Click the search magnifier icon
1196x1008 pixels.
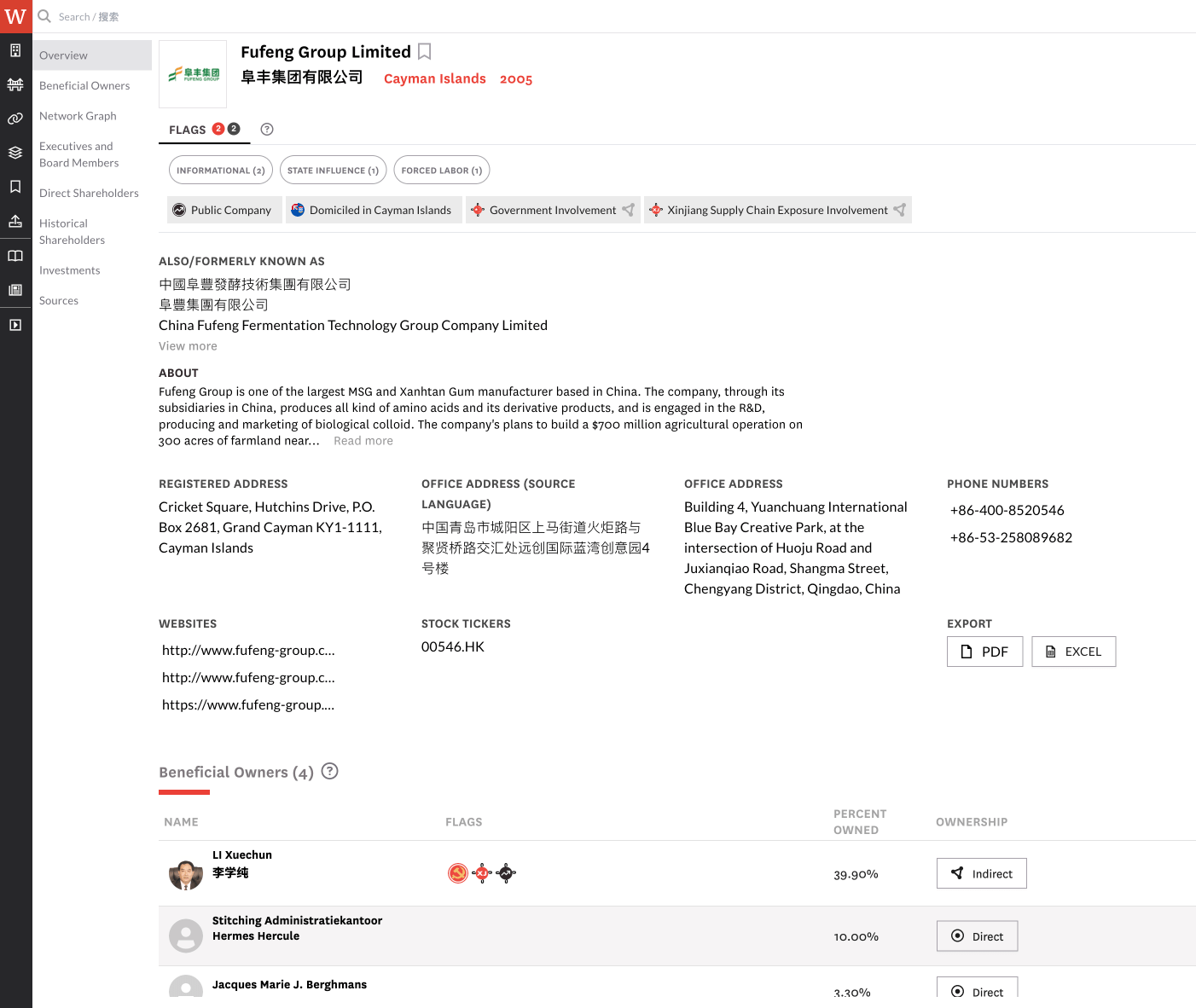(44, 16)
